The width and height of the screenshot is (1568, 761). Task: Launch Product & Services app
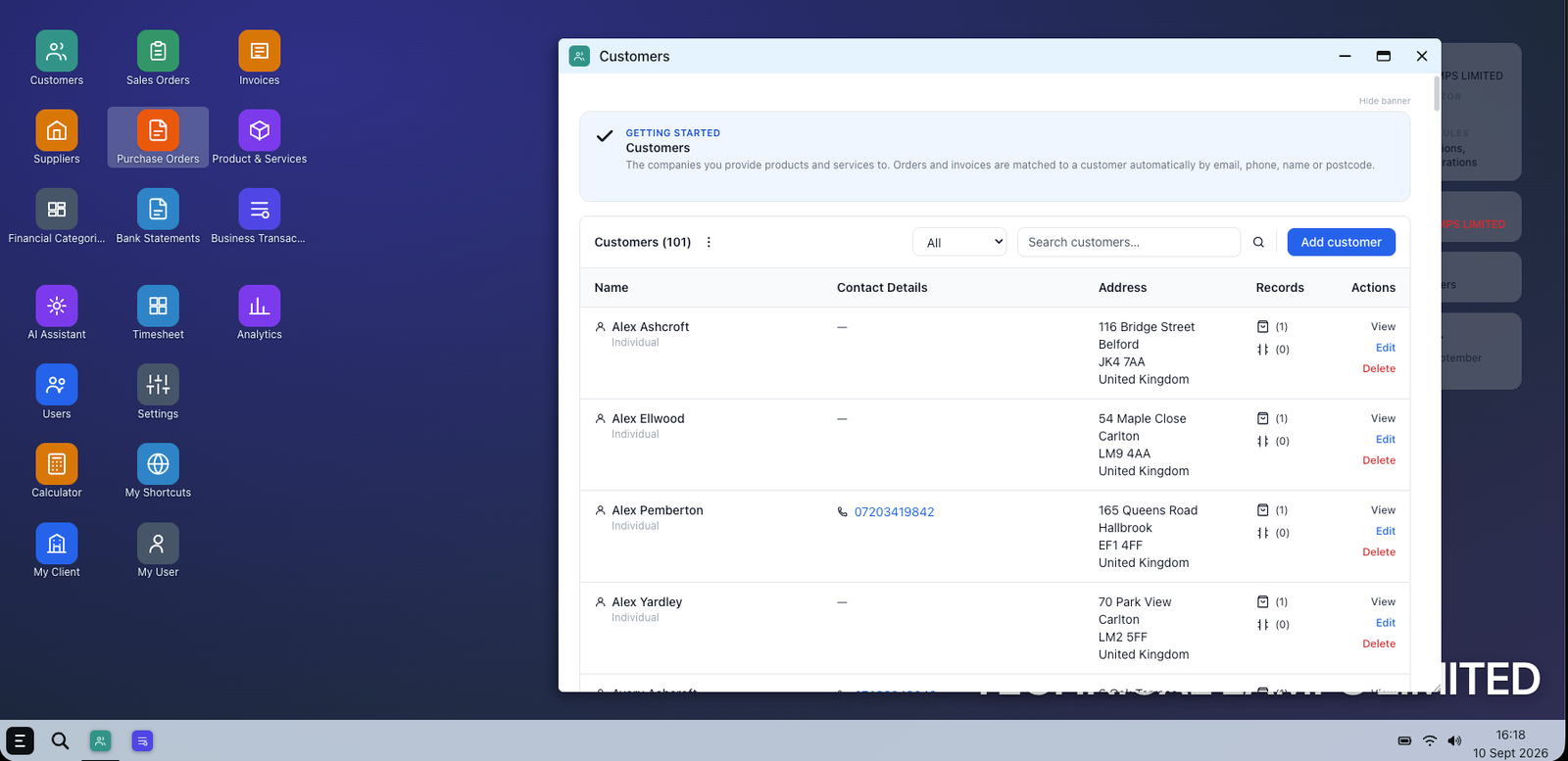[x=259, y=137]
